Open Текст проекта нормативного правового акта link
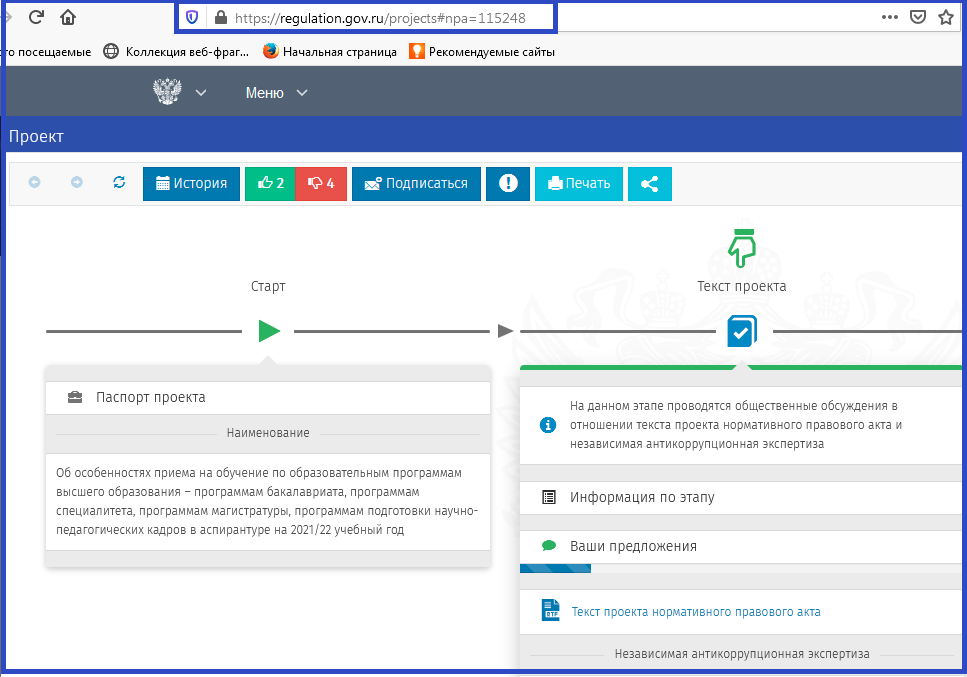This screenshot has width=967, height=677. [696, 612]
